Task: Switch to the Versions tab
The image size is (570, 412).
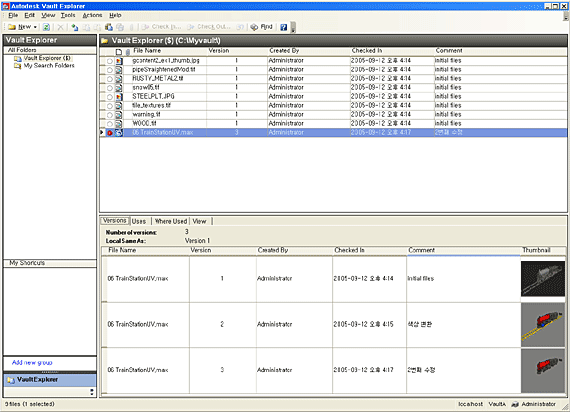Action: [115, 221]
